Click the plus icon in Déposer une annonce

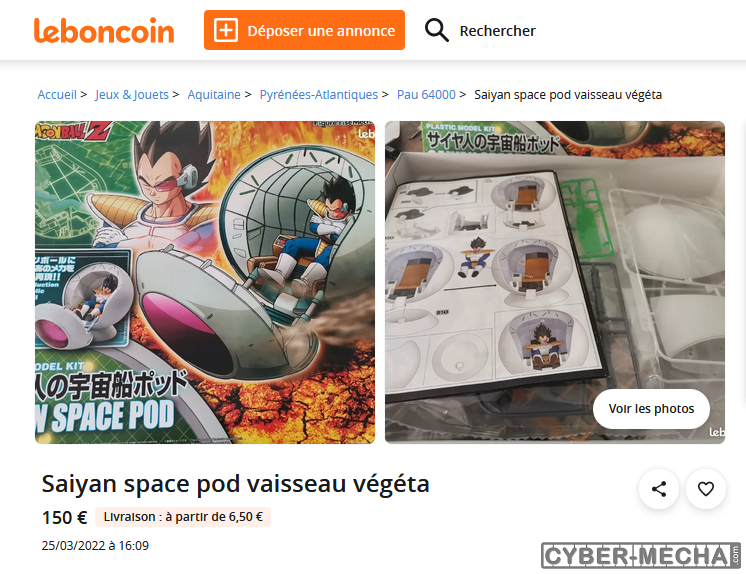[x=226, y=30]
